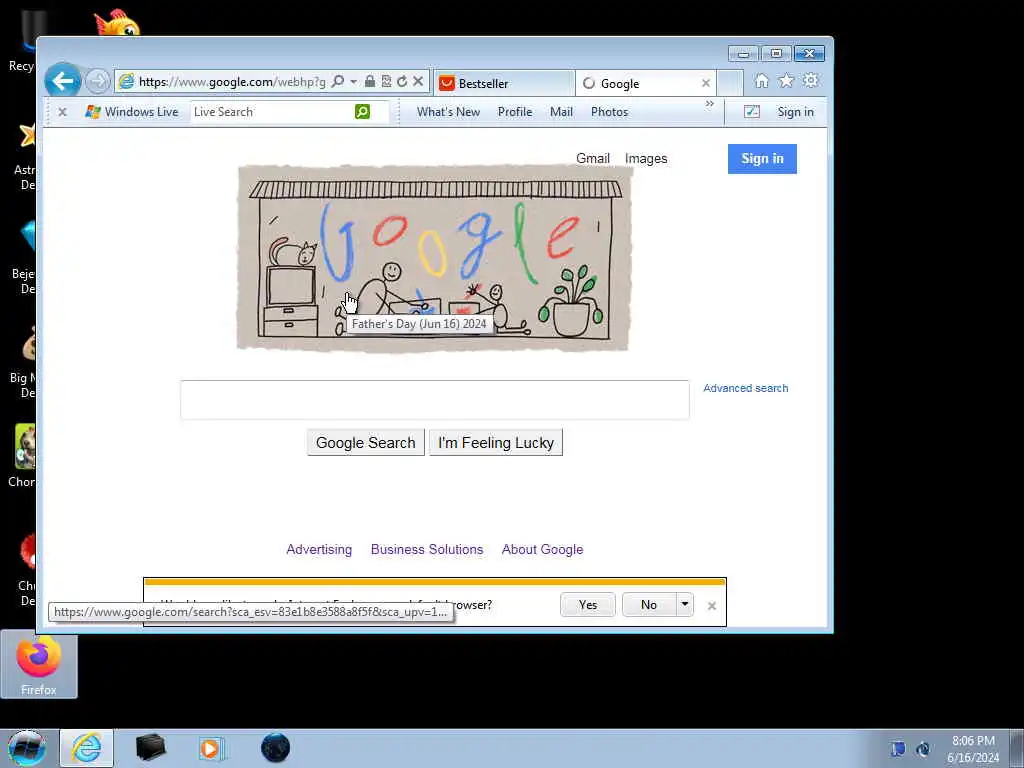This screenshot has width=1024, height=768.
Task: Click Sign in on Windows Live toolbar
Action: point(795,112)
